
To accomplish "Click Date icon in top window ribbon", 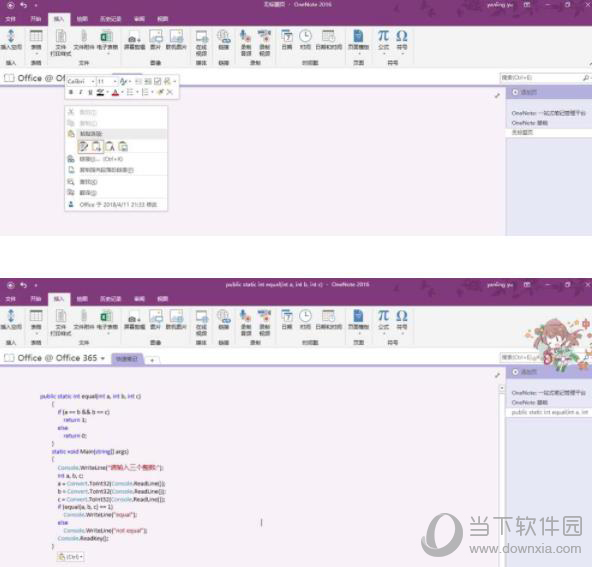I will coord(287,36).
